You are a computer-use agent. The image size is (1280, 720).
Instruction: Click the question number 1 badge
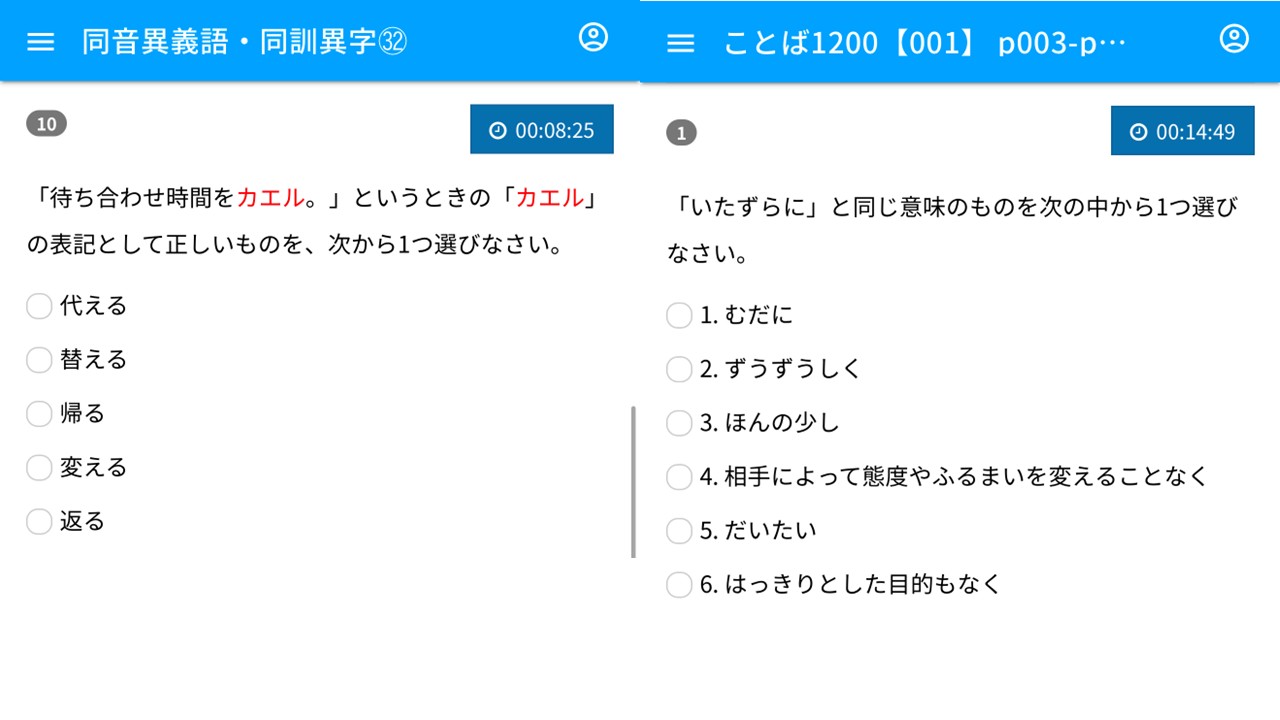[x=681, y=133]
